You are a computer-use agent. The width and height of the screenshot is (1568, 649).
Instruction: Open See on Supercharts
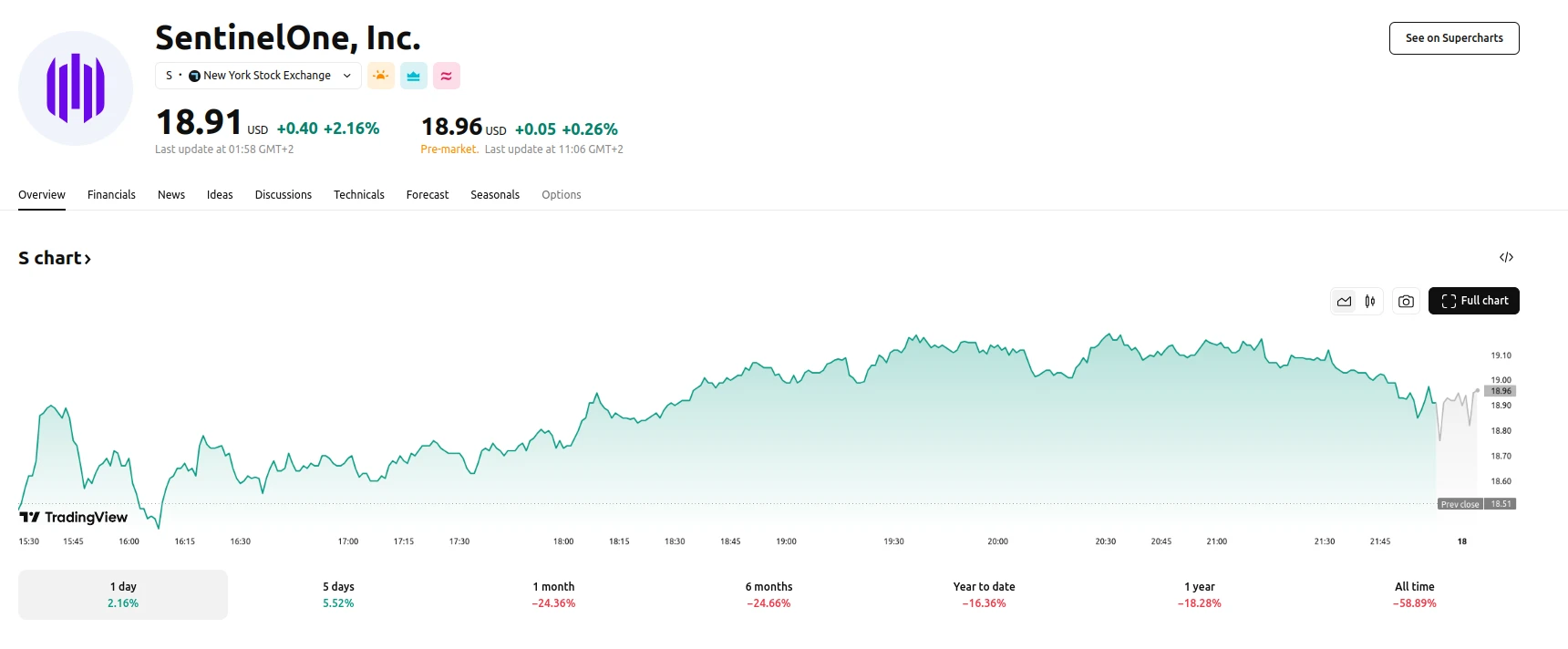point(1453,38)
